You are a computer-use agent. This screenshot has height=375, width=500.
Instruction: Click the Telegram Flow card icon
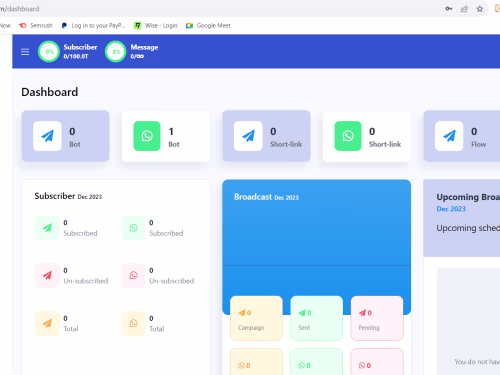pos(449,136)
